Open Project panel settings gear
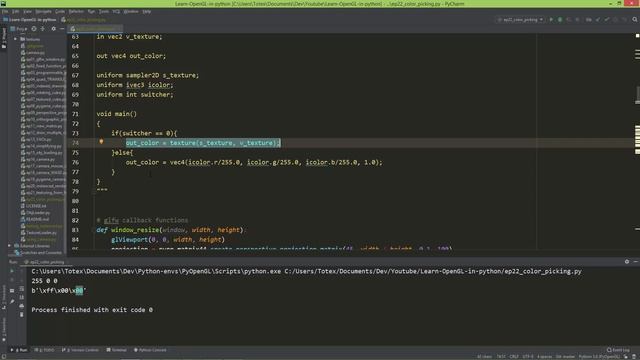 click(53, 29)
